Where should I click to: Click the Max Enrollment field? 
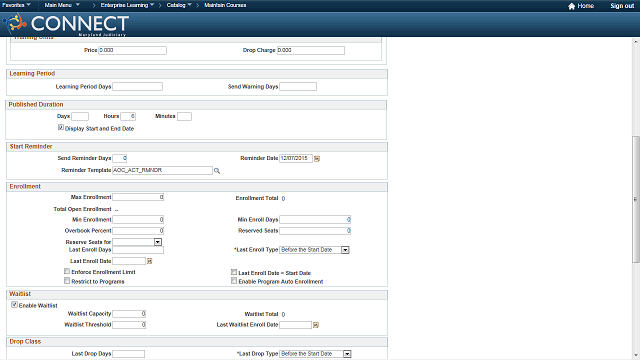(x=138, y=197)
